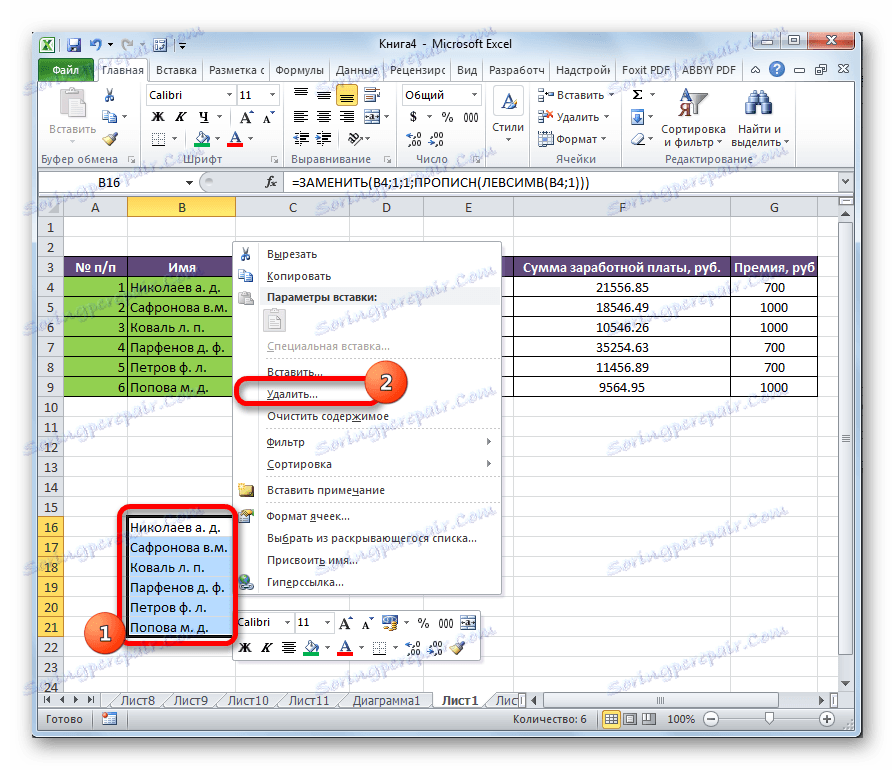895x770 pixels.
Task: Click the AutoSum Σ icon in Редактирование
Action: tap(637, 94)
